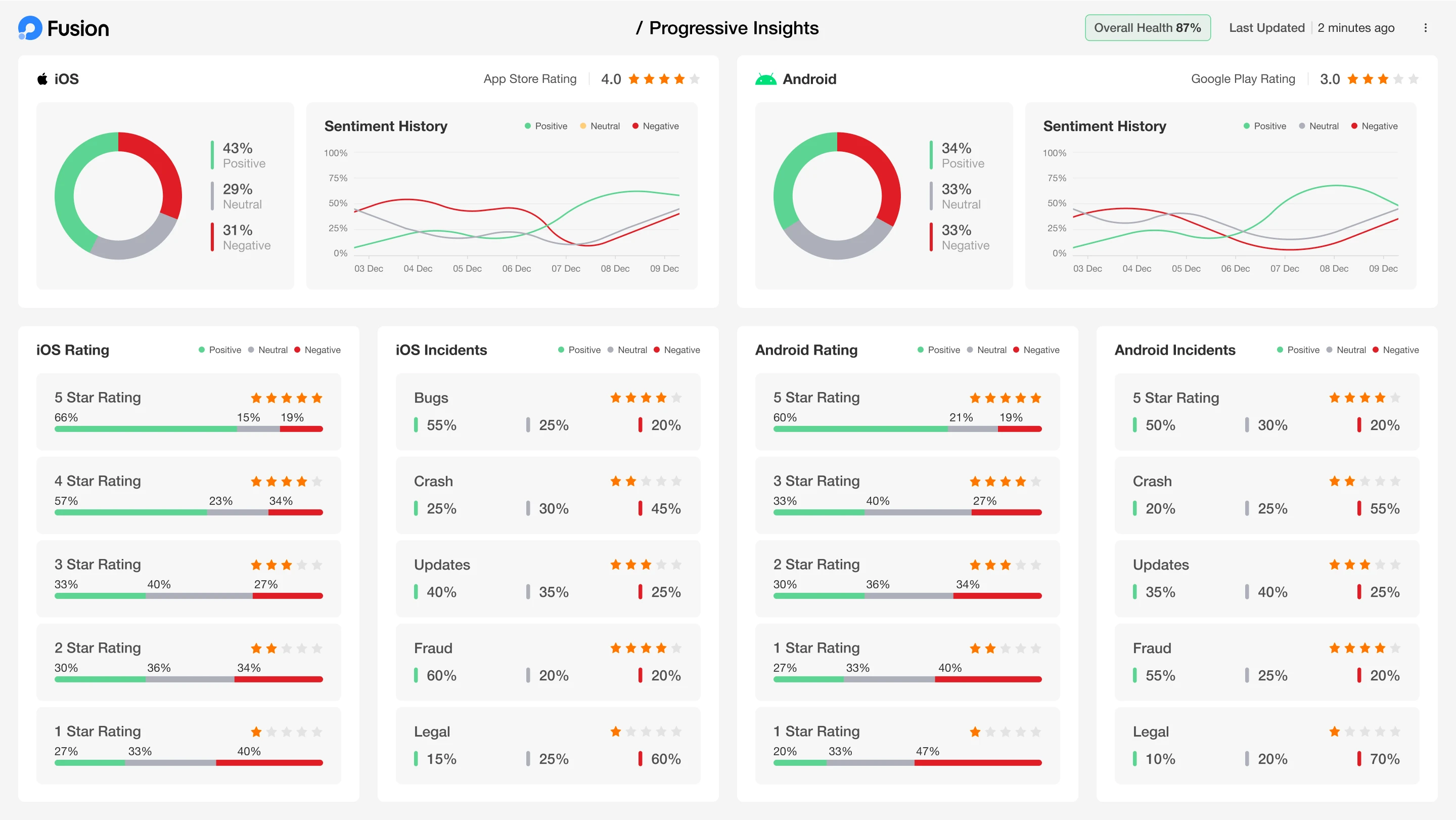Image resolution: width=1456 pixels, height=820 pixels.
Task: Click the iOS Bugs star rating
Action: [646, 398]
